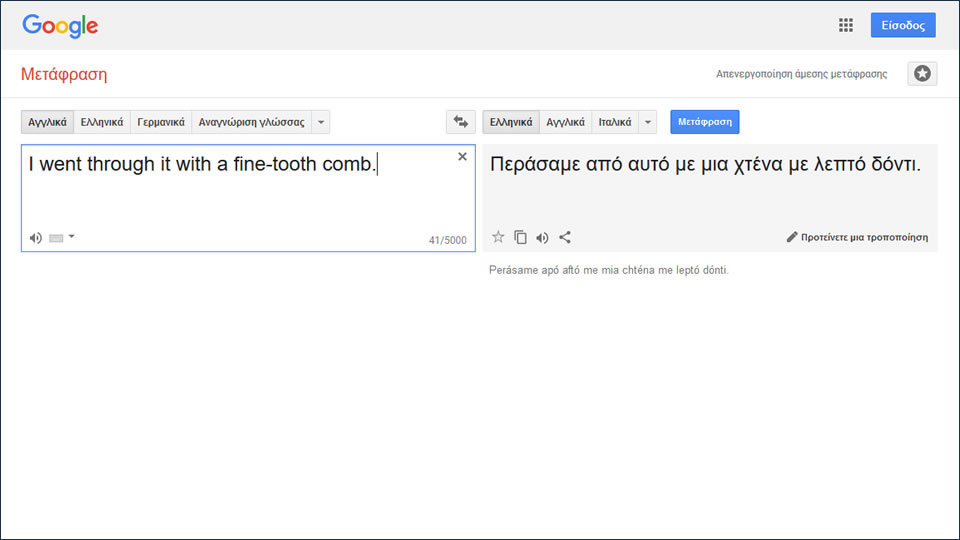
Task: Expand the input tools dropdown arrow
Action: tap(72, 236)
